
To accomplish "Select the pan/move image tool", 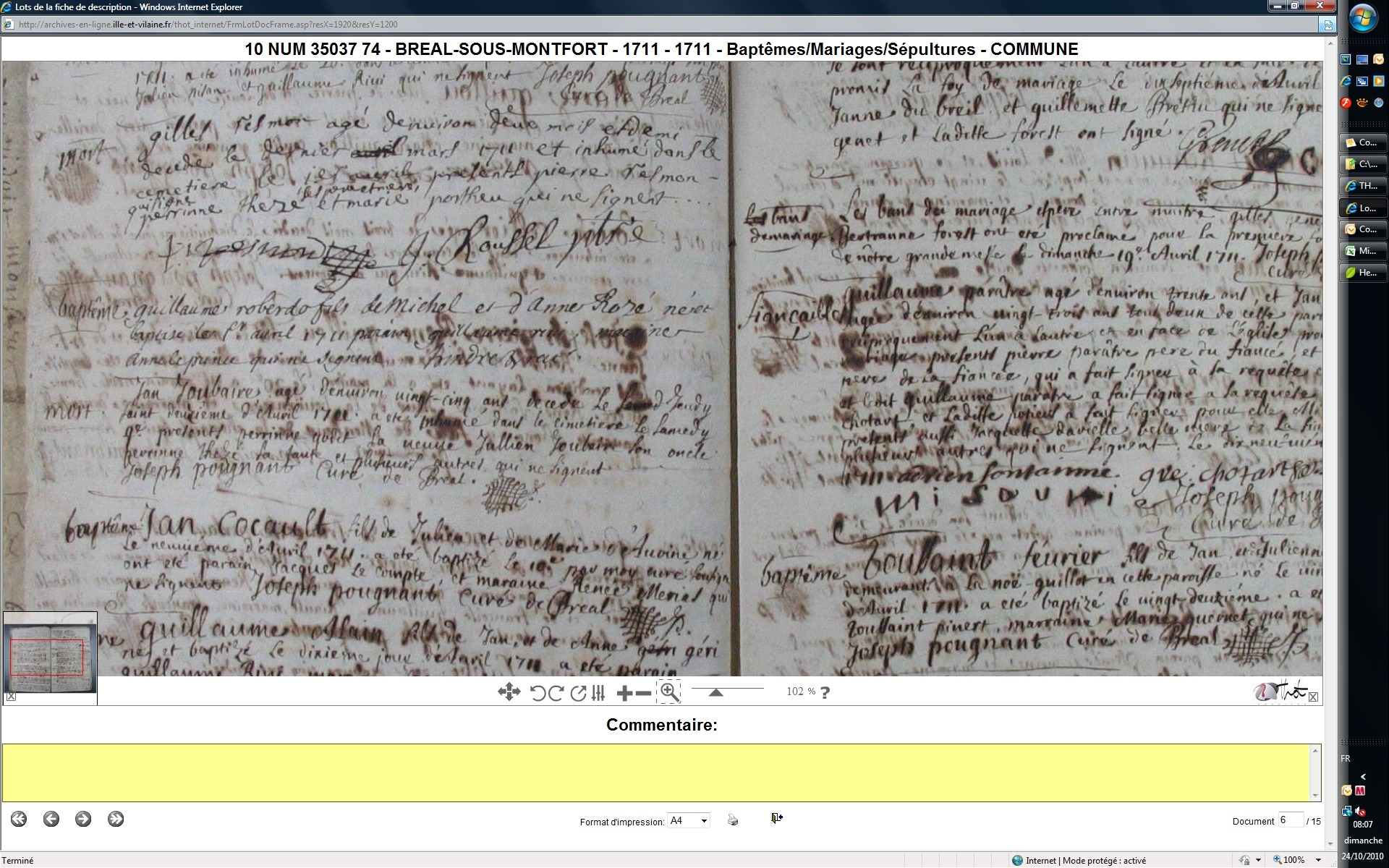I will point(509,692).
